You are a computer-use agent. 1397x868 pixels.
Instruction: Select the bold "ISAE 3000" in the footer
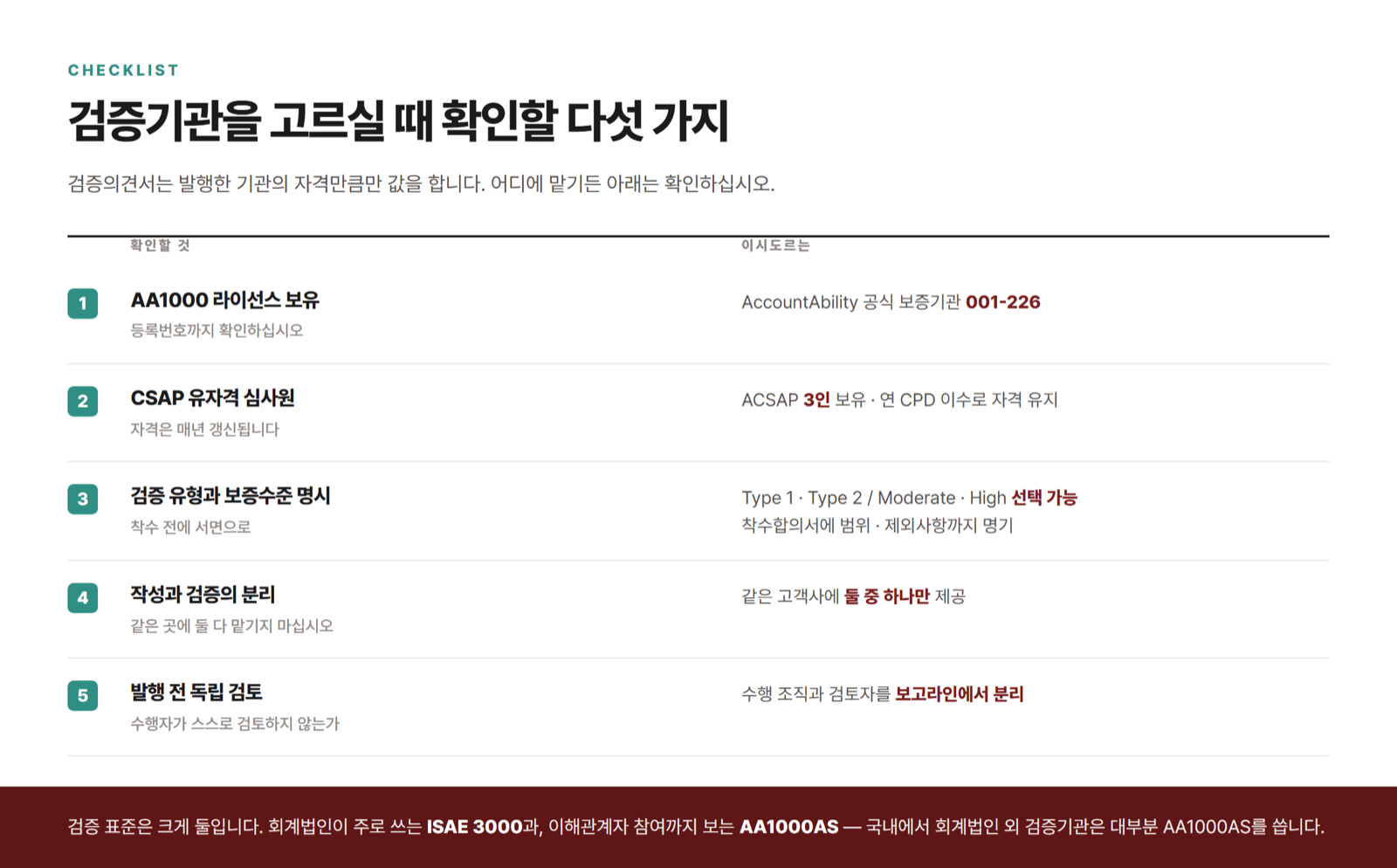[474, 827]
